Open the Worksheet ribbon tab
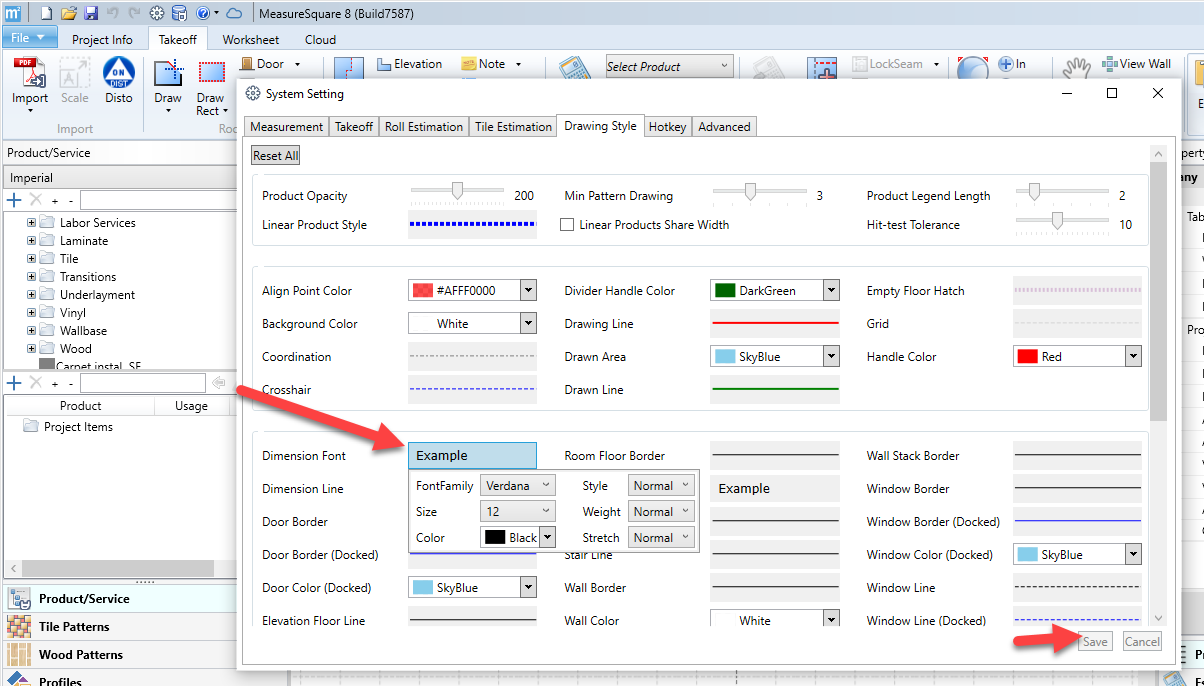 pos(251,40)
